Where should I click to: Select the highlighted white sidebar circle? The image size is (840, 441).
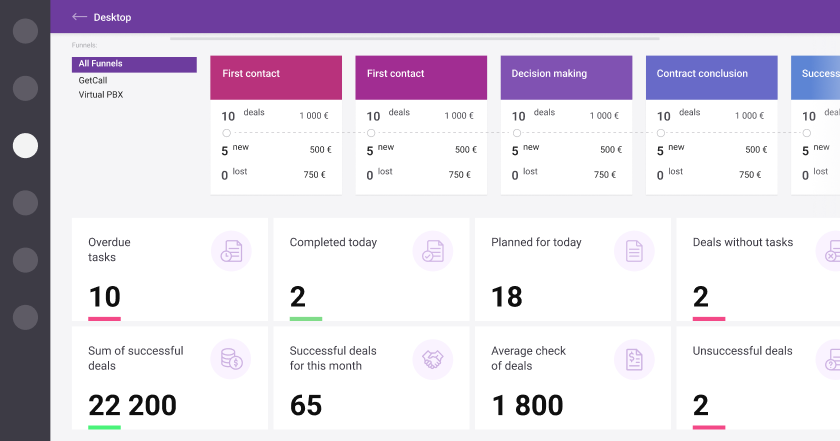pyautogui.click(x=25, y=146)
